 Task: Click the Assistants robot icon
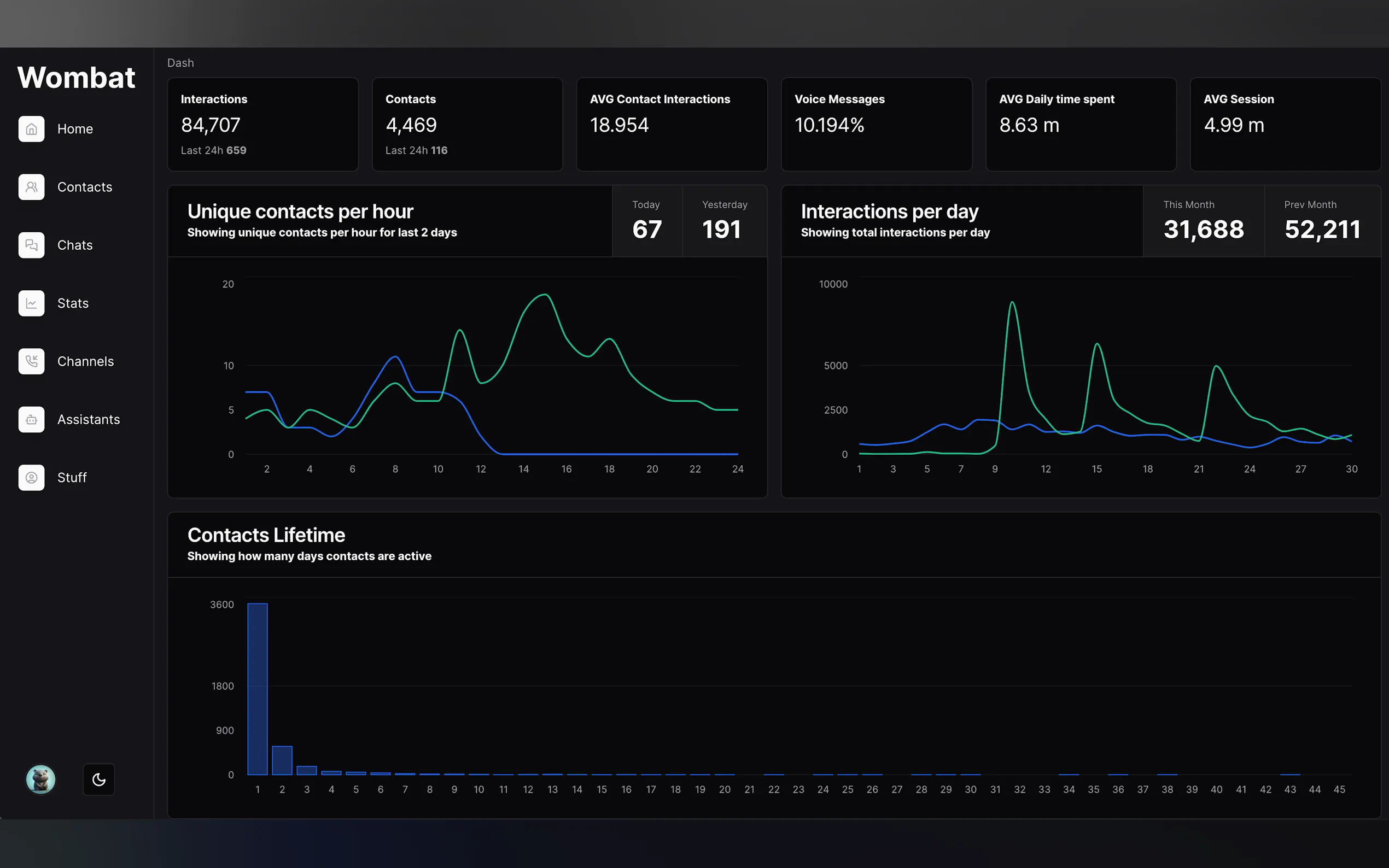[x=31, y=420]
